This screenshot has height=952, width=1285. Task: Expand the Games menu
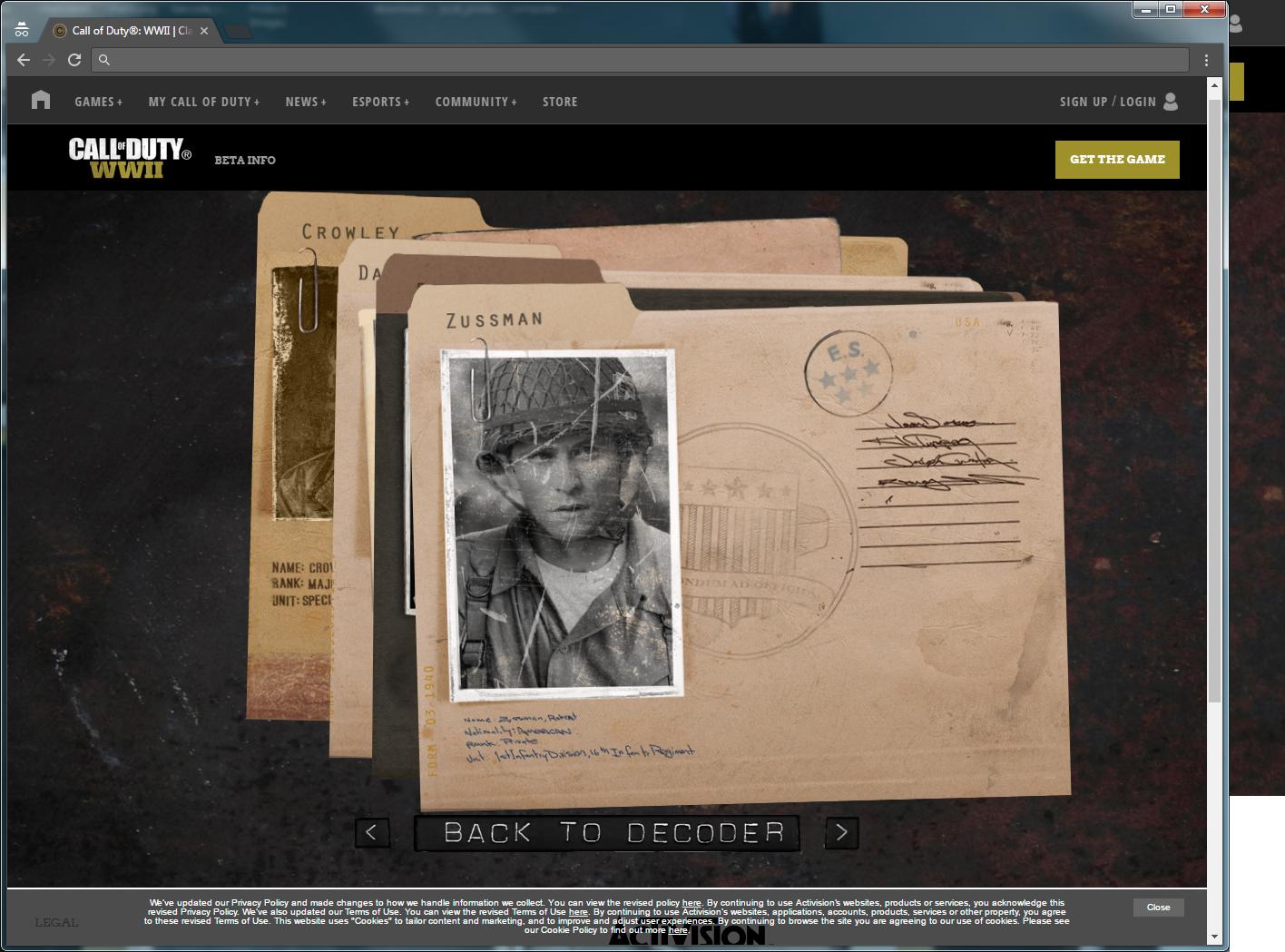point(98,102)
